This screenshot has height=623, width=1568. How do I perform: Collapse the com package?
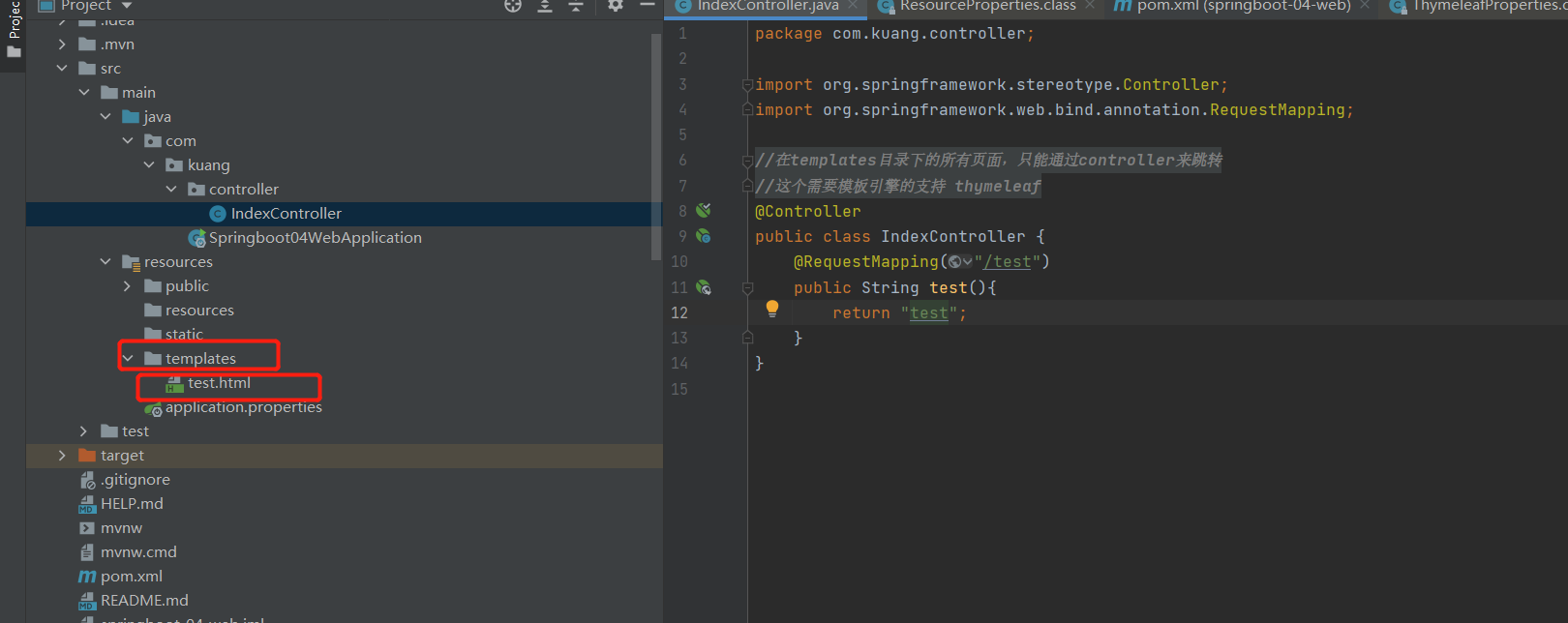128,141
